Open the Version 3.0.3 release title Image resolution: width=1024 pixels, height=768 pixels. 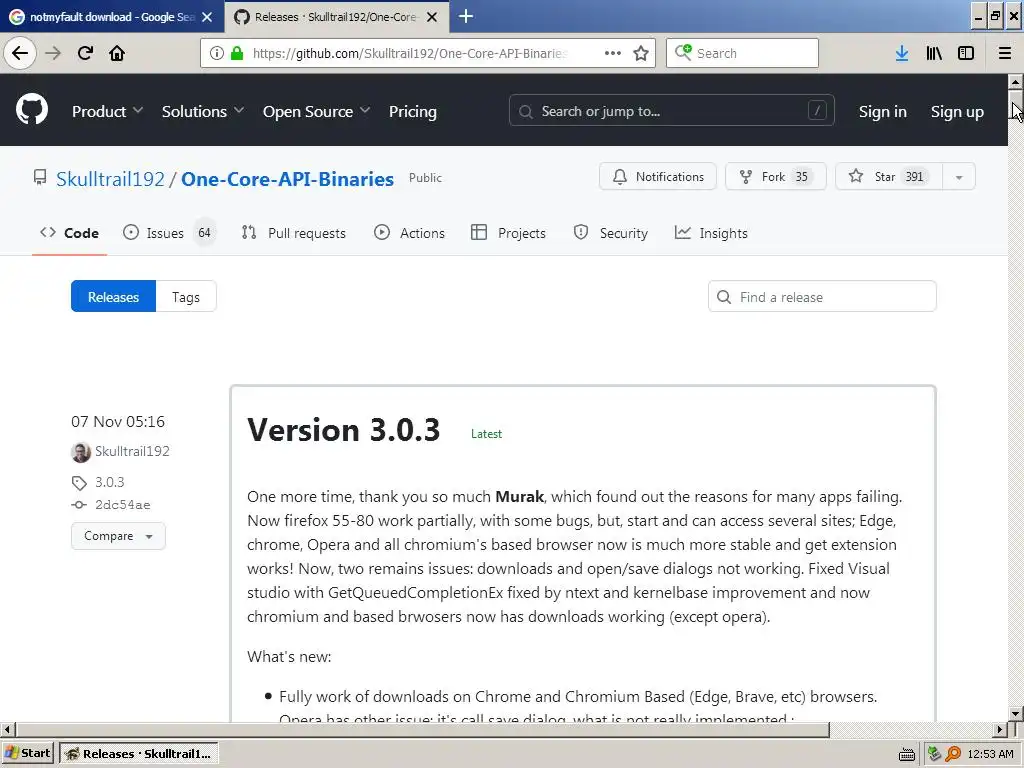(x=344, y=430)
